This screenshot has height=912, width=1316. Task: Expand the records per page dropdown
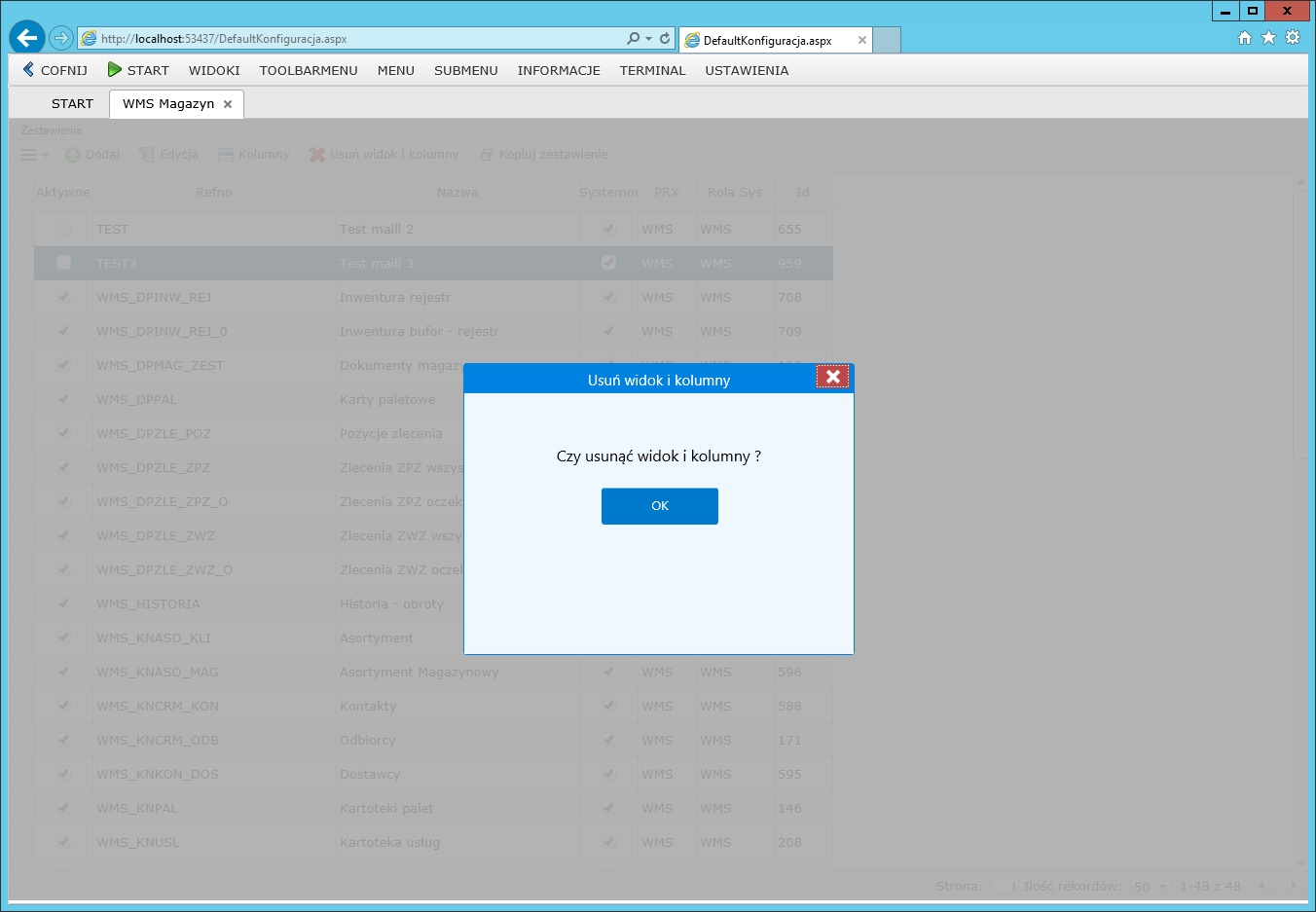1162,887
